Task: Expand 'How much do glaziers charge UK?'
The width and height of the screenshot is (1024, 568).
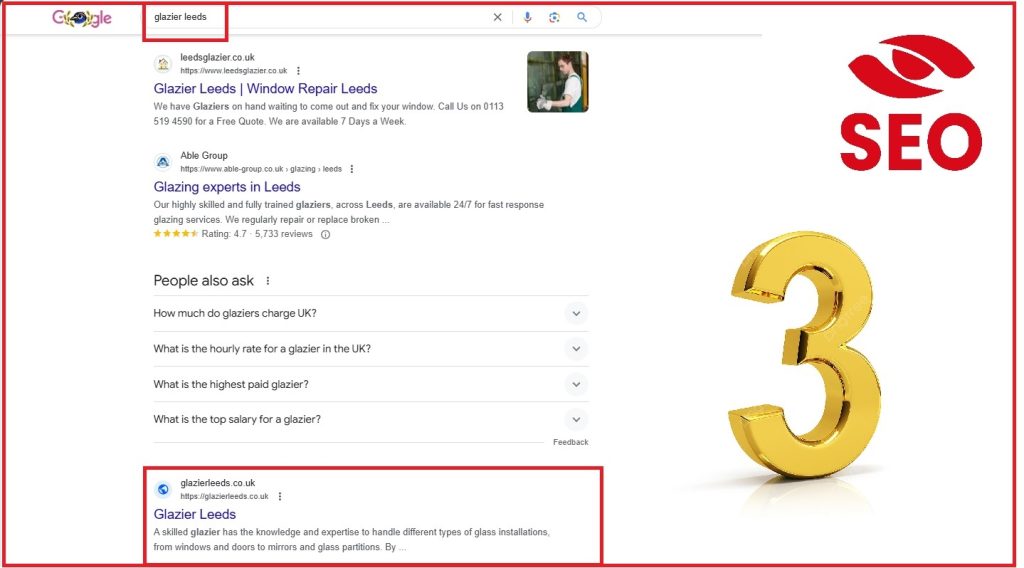Action: [x=371, y=313]
